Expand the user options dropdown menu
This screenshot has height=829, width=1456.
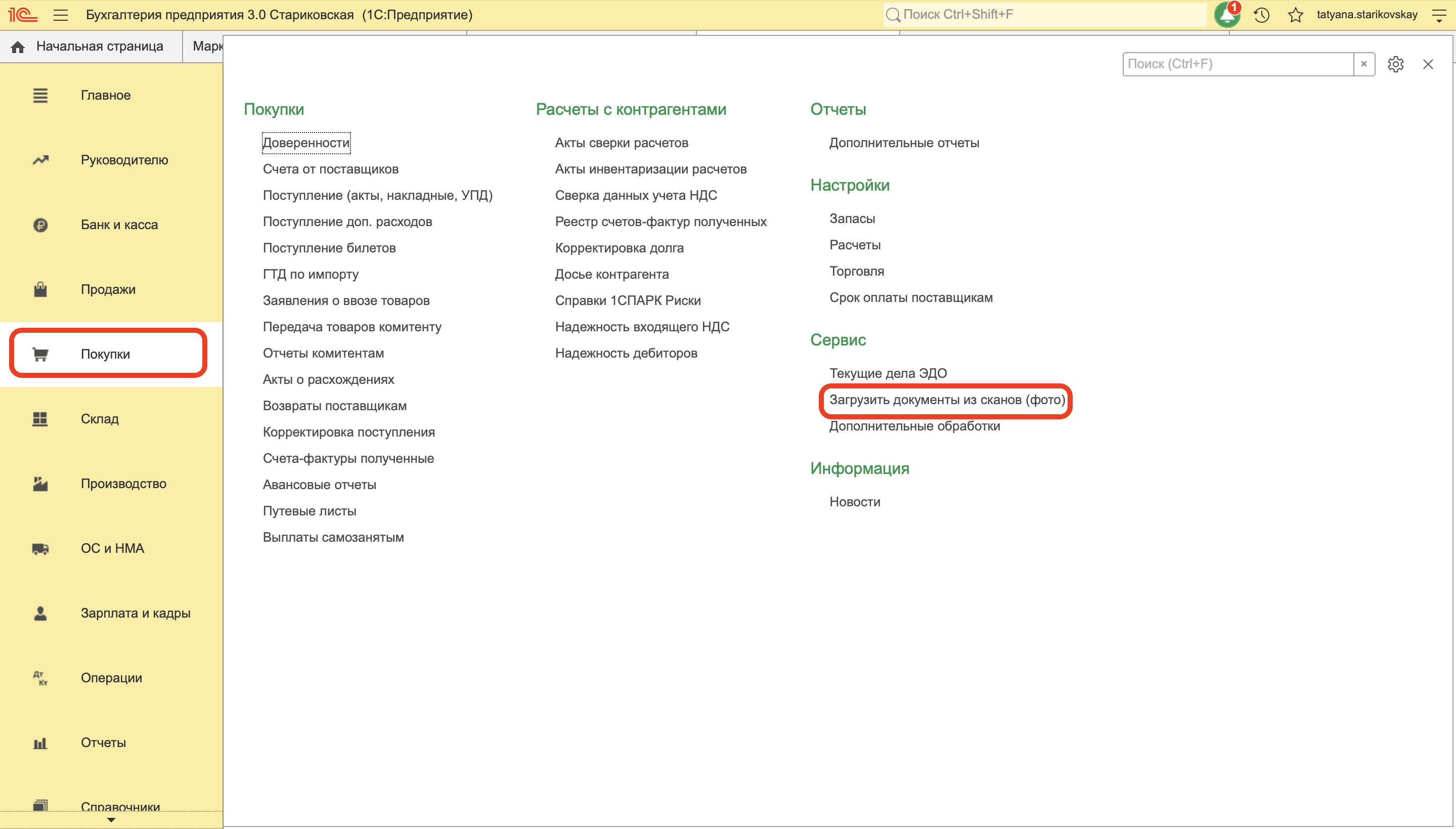[x=1439, y=15]
